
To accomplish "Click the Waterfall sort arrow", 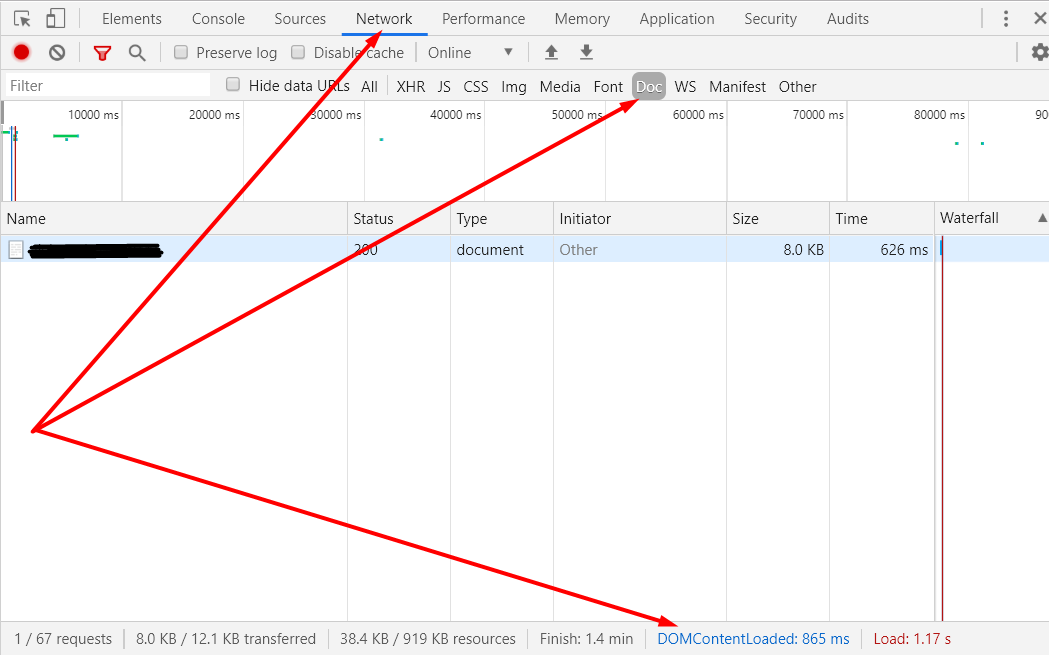I will pyautogui.click(x=1042, y=218).
